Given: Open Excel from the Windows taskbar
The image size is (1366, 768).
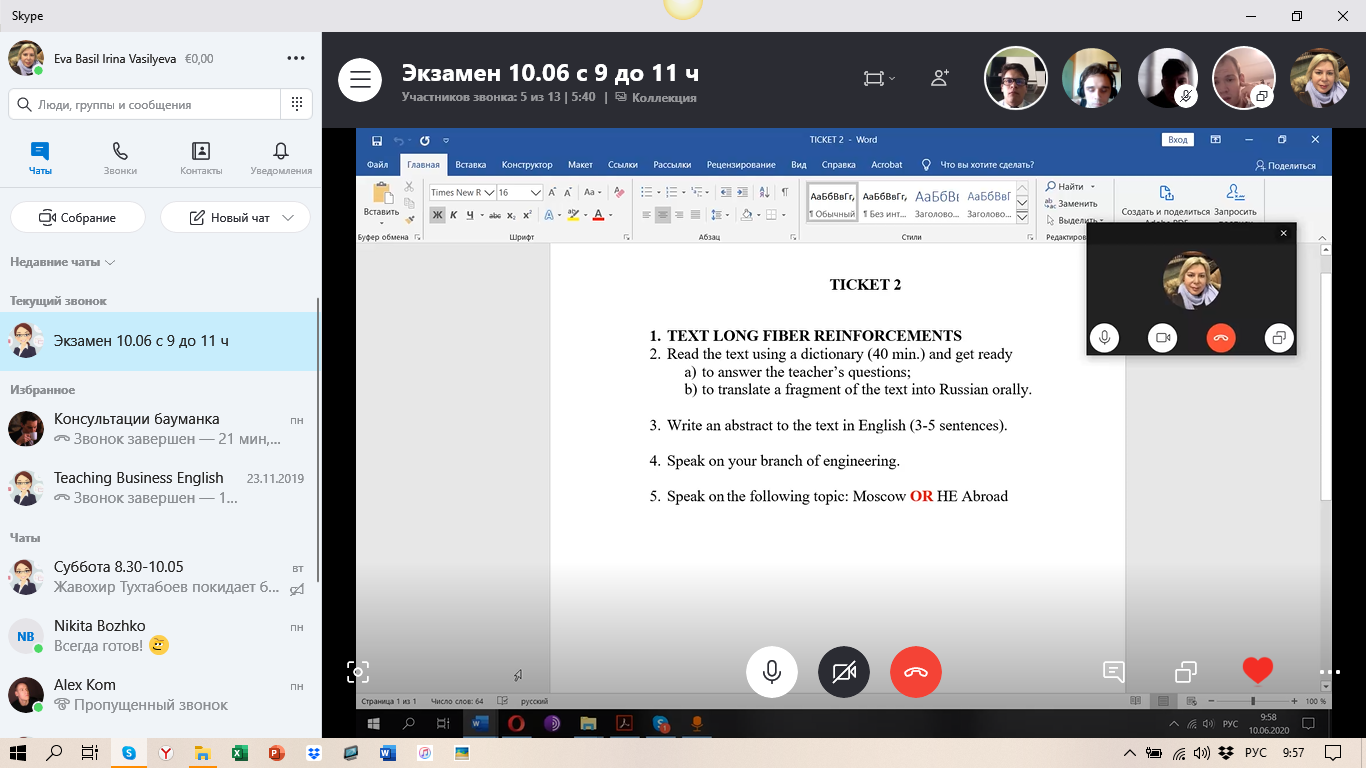Looking at the screenshot, I should pyautogui.click(x=240, y=753).
